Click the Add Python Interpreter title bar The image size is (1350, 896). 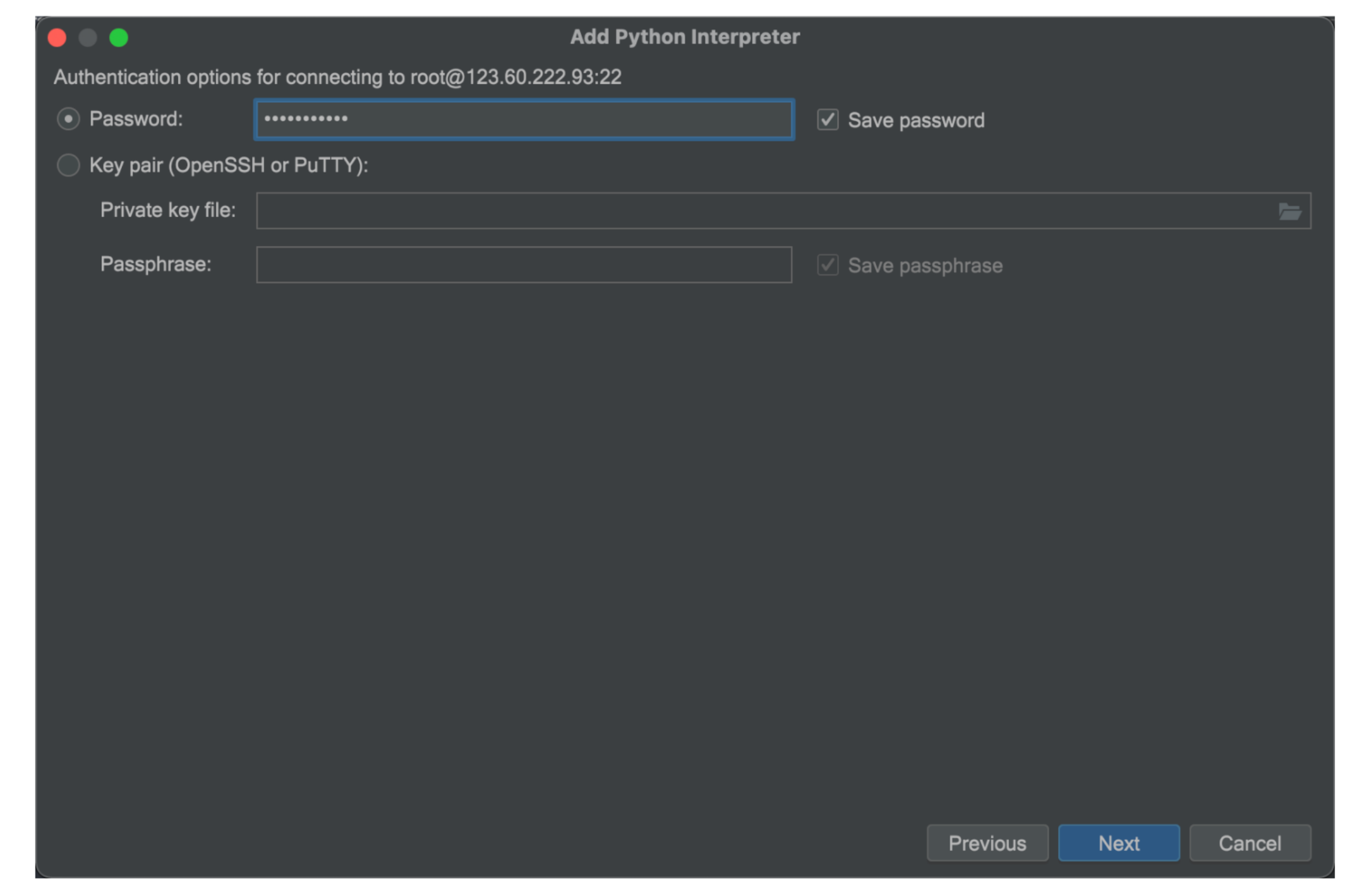(685, 37)
